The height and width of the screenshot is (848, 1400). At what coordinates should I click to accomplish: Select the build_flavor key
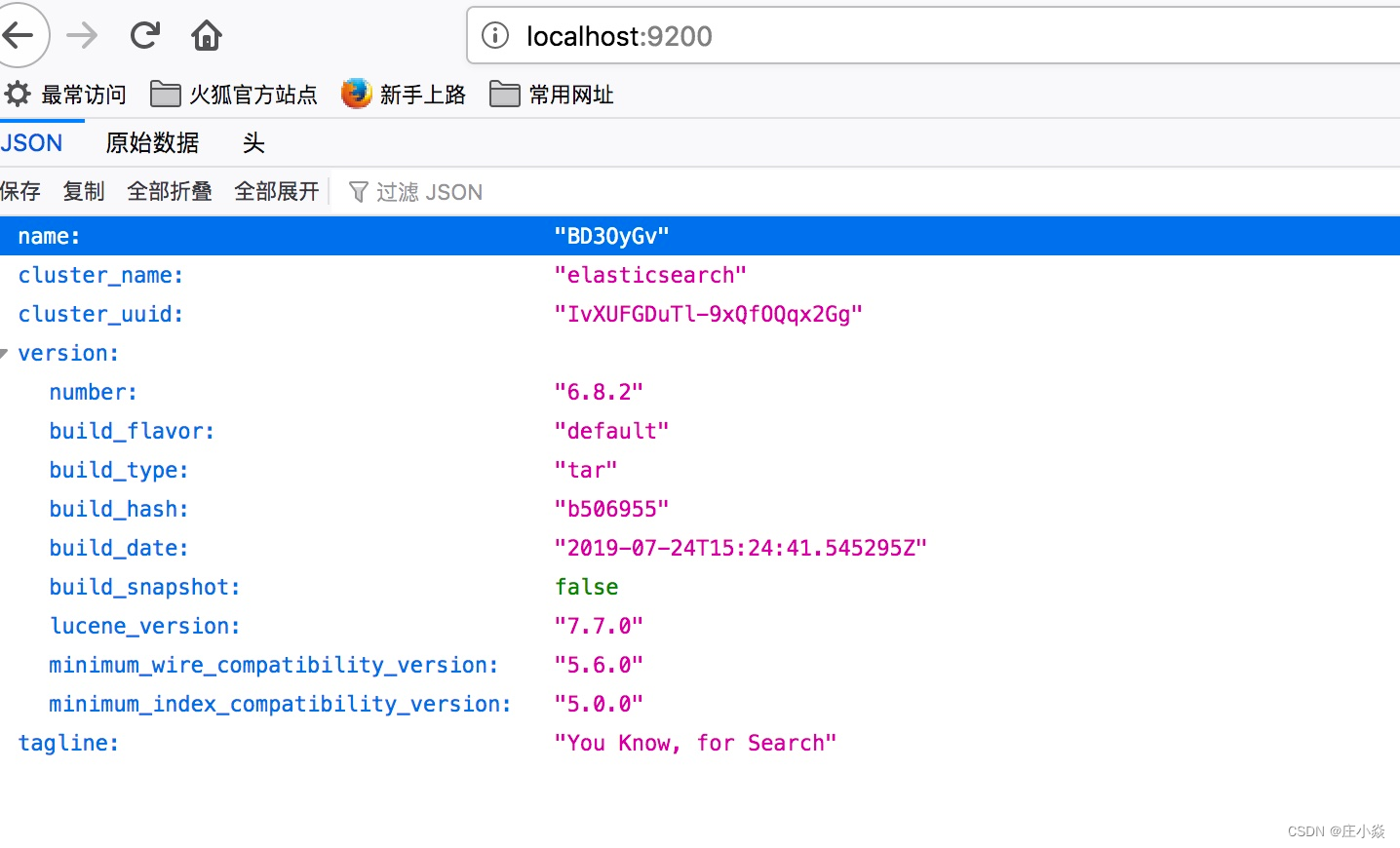132,431
